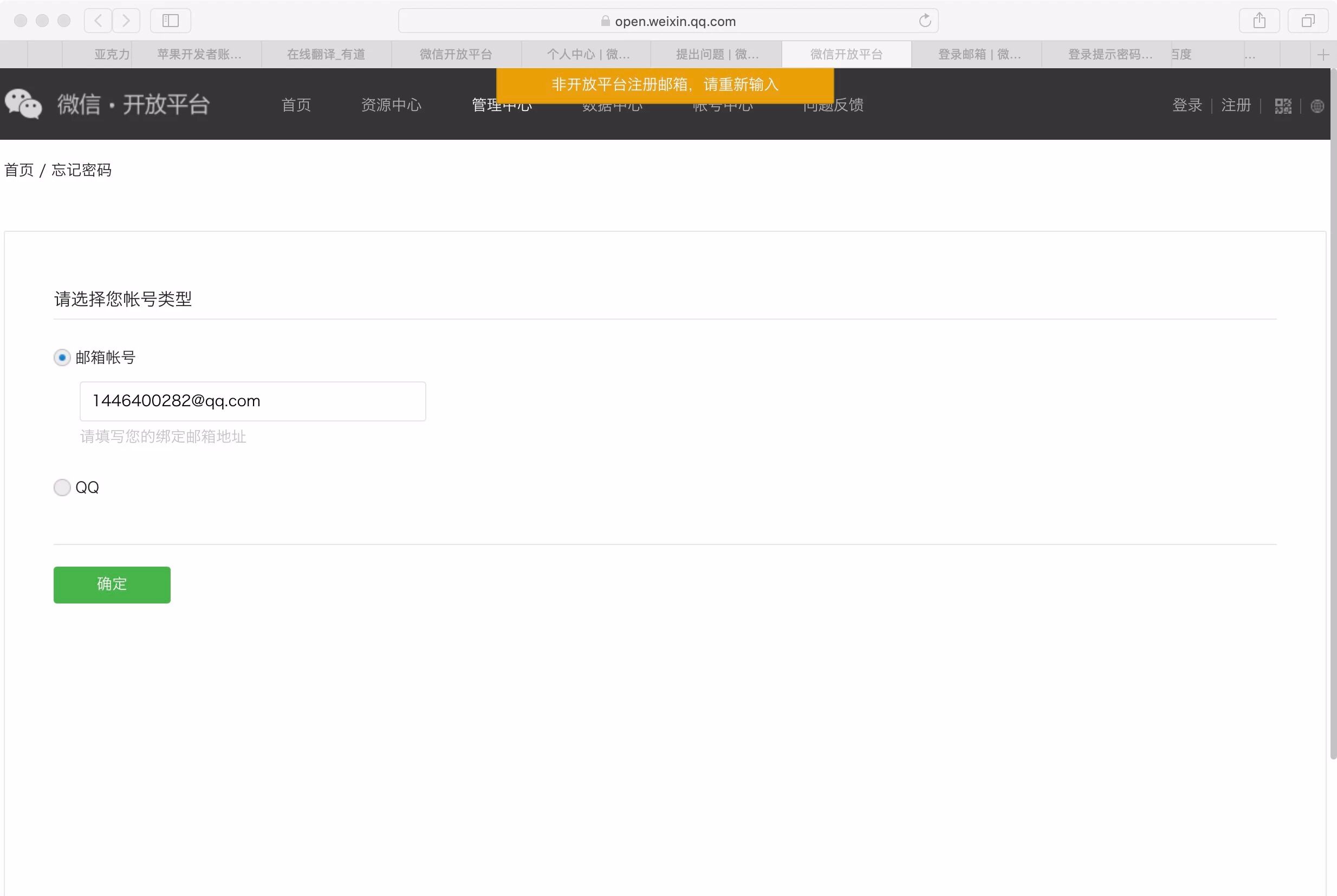Image resolution: width=1337 pixels, height=896 pixels.
Task: Add a new tab with the plus icon
Action: [1323, 55]
